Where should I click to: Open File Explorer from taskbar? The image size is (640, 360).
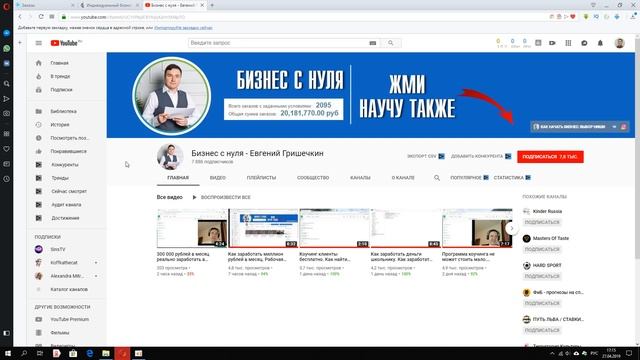click(106, 353)
